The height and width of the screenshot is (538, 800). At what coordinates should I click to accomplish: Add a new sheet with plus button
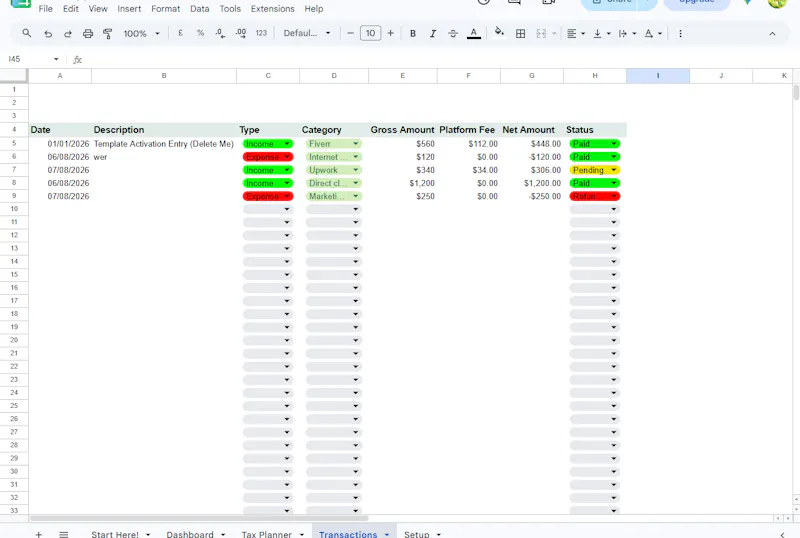(x=39, y=534)
